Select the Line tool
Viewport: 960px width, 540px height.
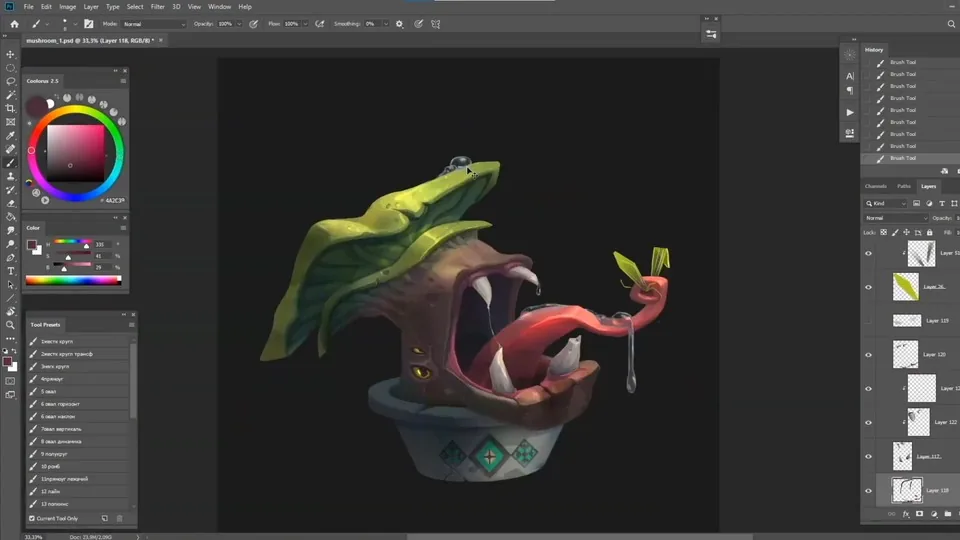coord(10,298)
